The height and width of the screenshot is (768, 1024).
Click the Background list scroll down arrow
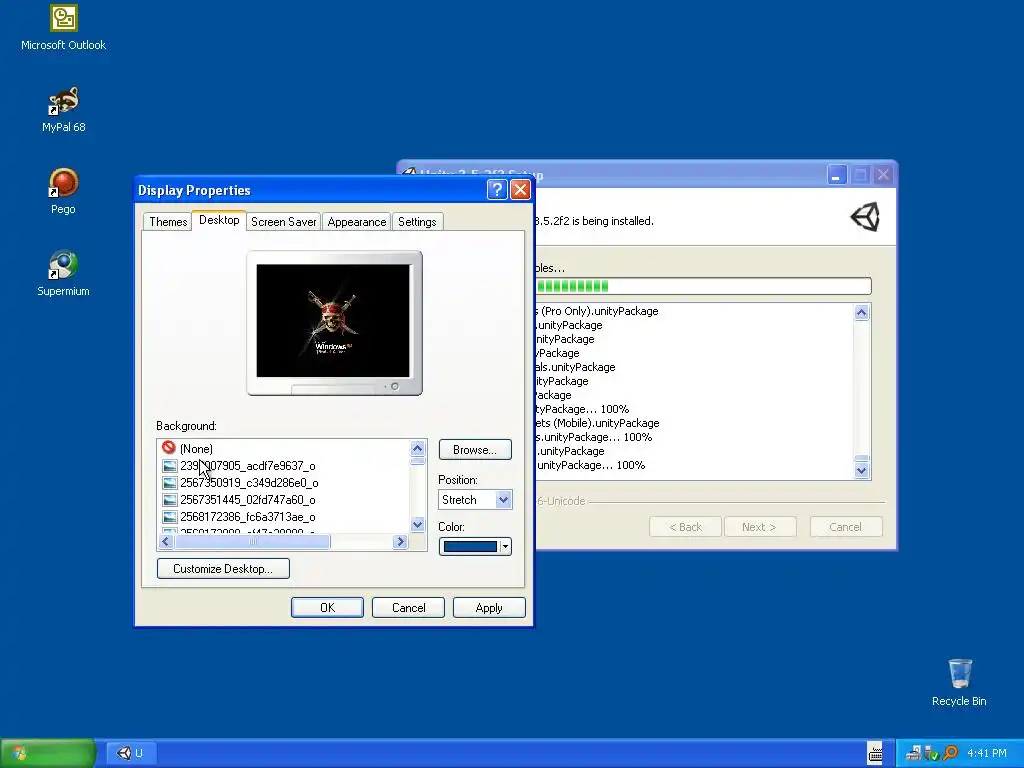417,524
